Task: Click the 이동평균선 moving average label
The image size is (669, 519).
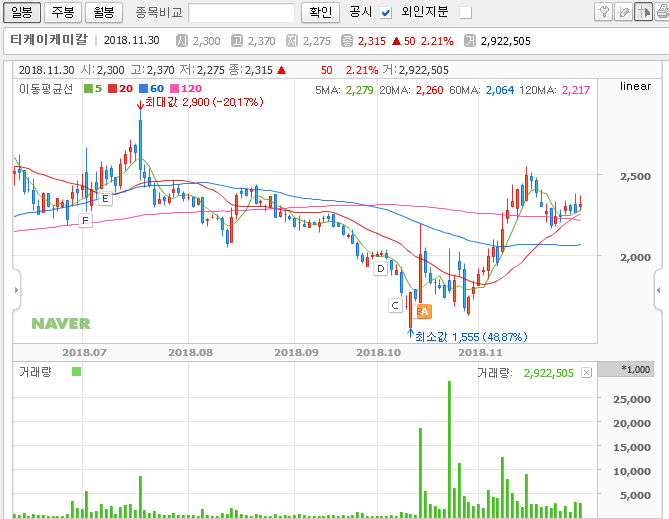Action: coord(46,88)
